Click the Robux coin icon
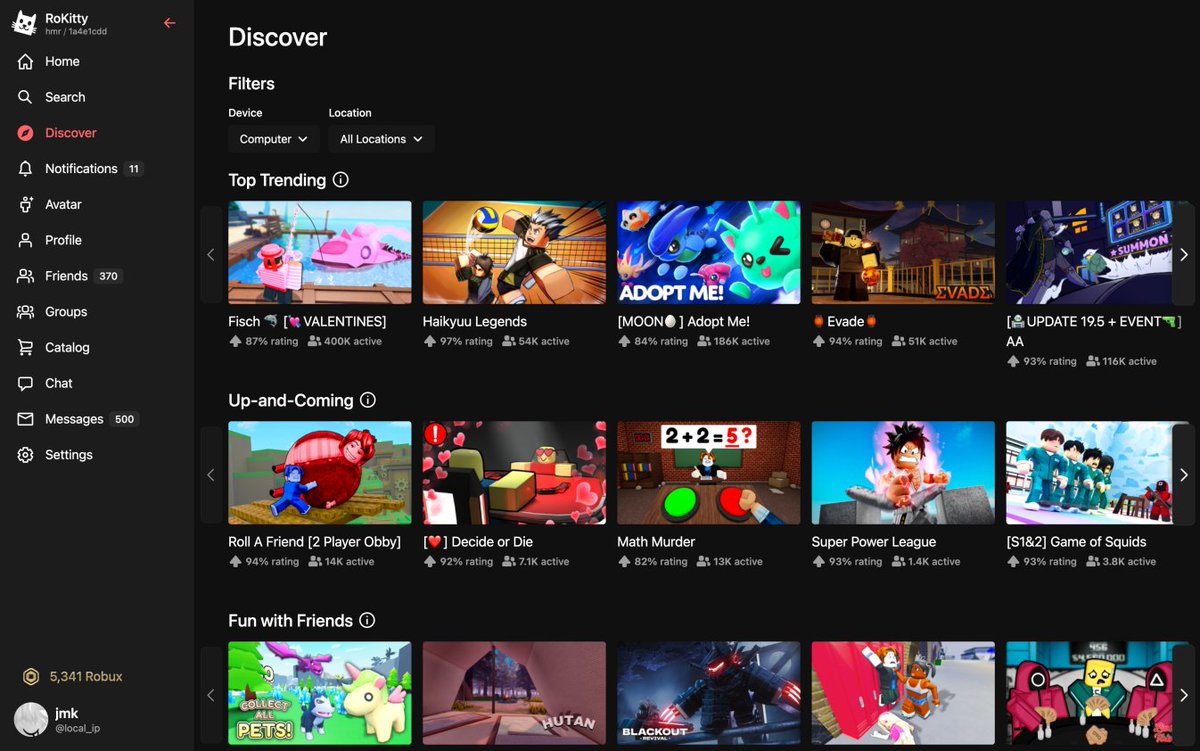This screenshot has height=751, width=1200. (31, 677)
